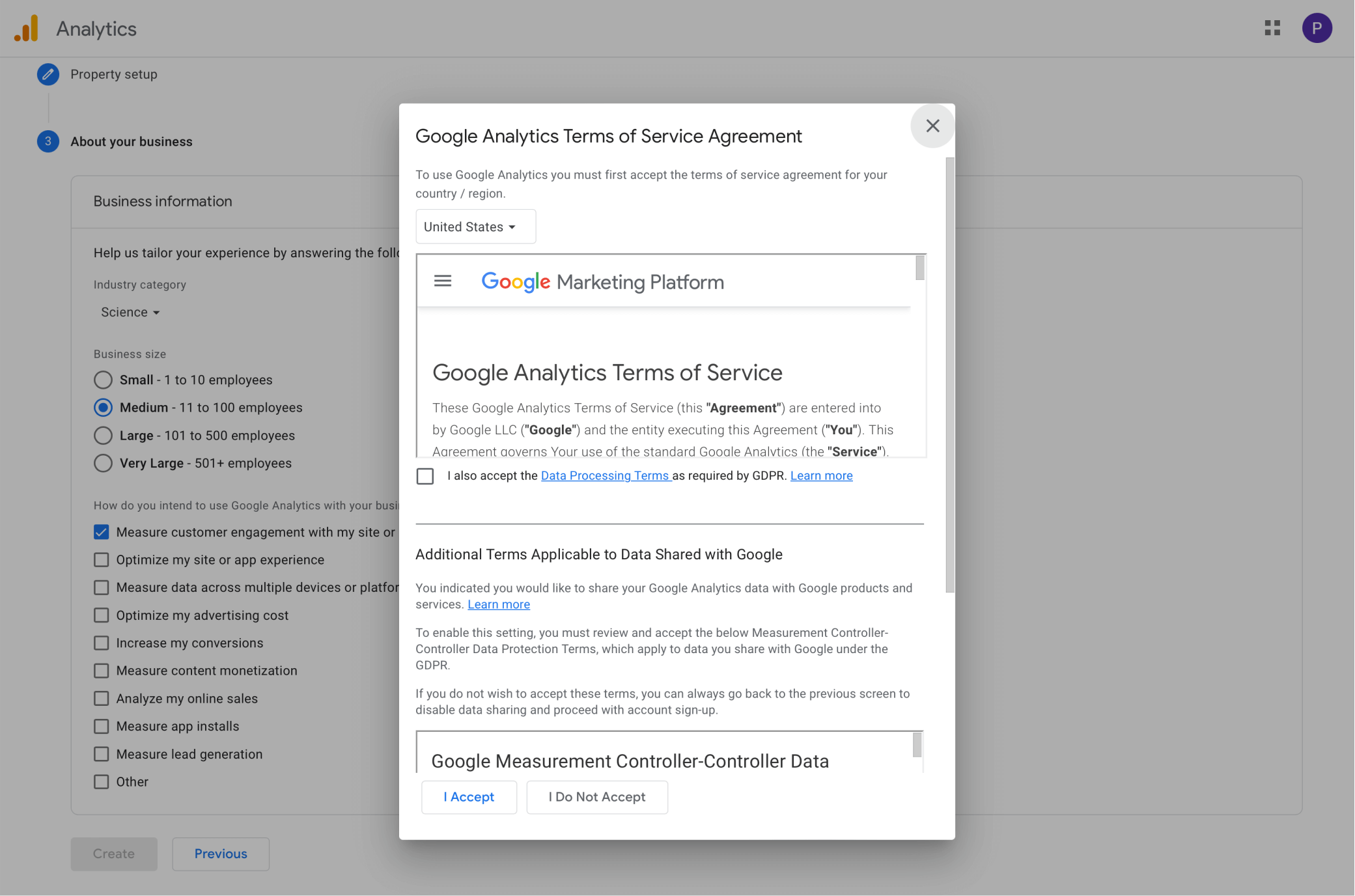Open the United States country dropdown
Screen dimensions: 1355x896
tap(475, 227)
